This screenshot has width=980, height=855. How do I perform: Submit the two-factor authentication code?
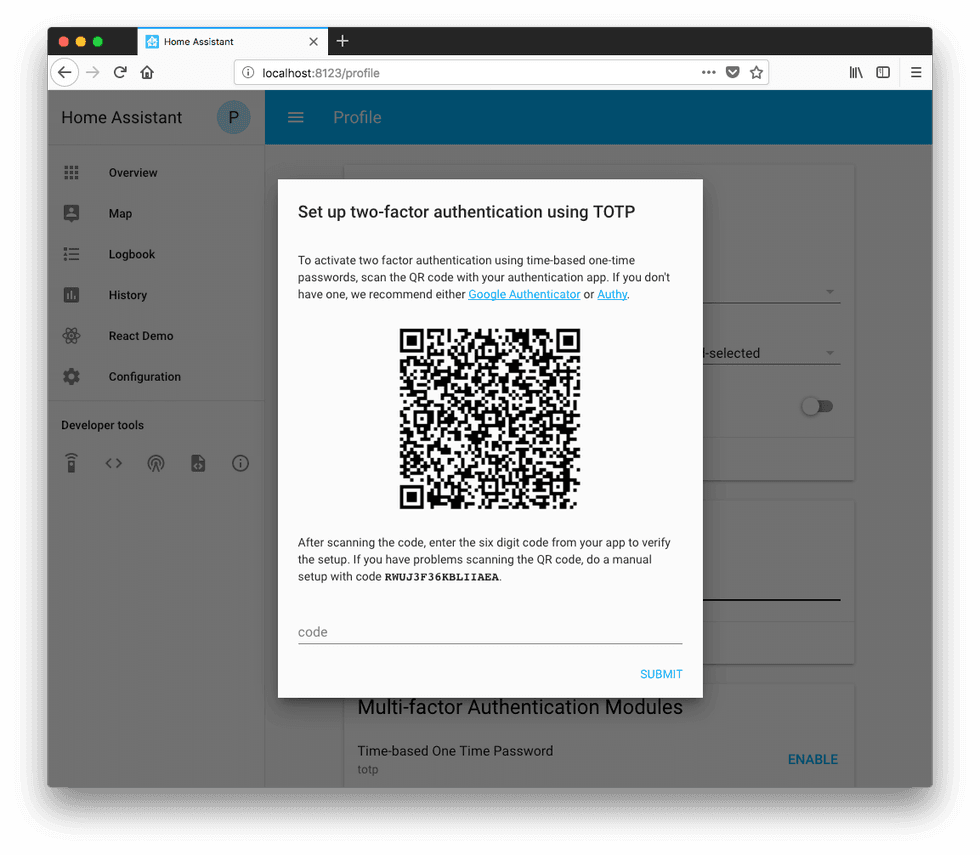point(660,674)
